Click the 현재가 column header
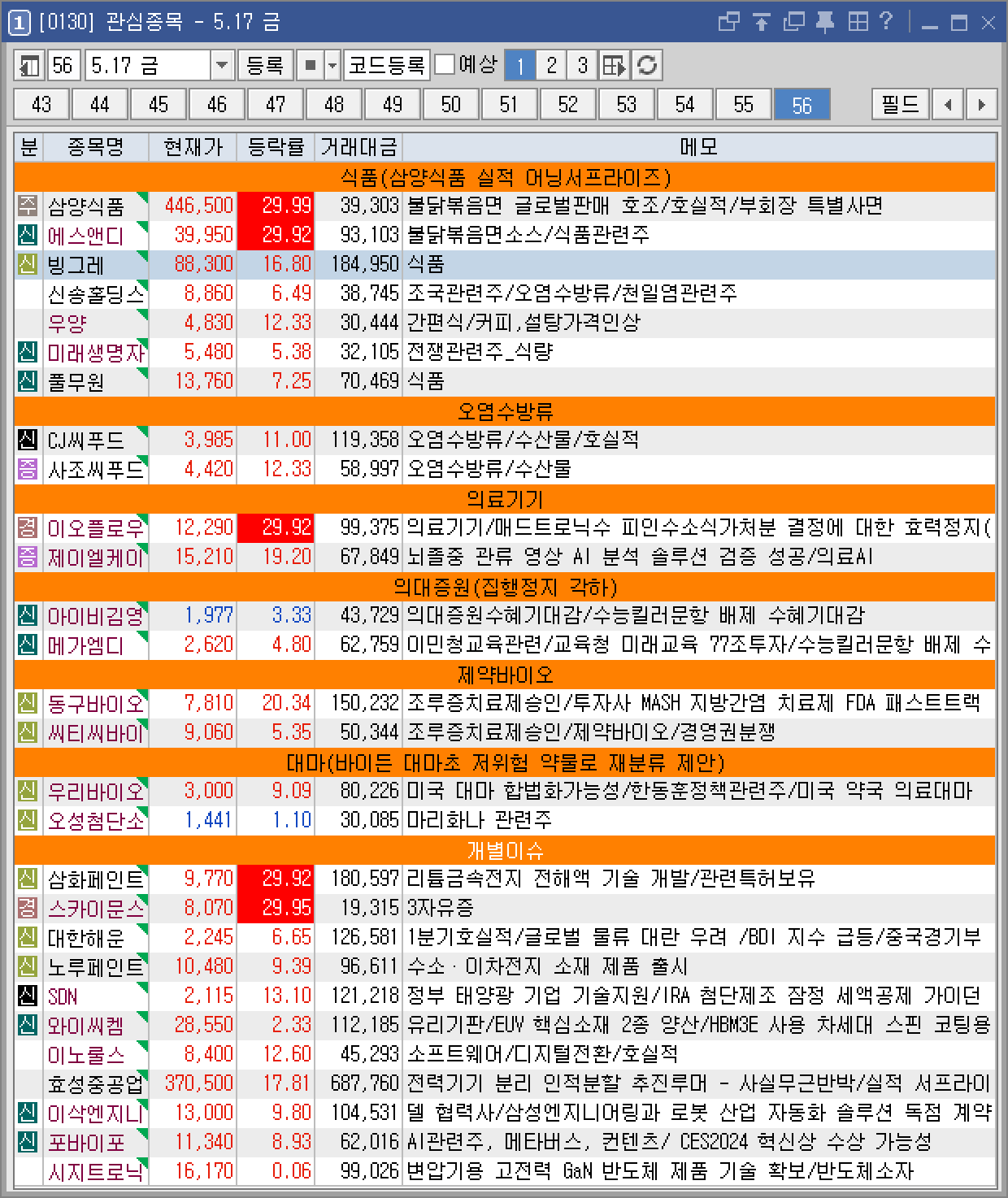 click(x=193, y=147)
